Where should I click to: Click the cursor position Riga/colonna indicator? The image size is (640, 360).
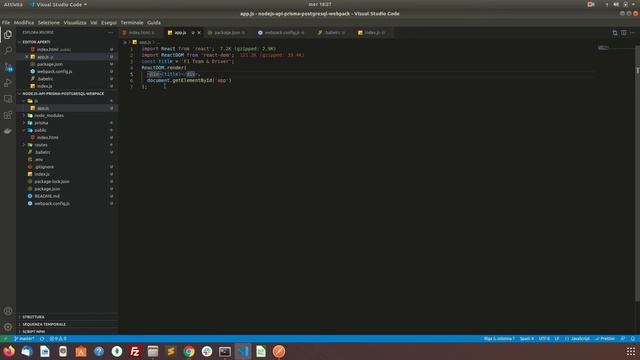tap(499, 339)
